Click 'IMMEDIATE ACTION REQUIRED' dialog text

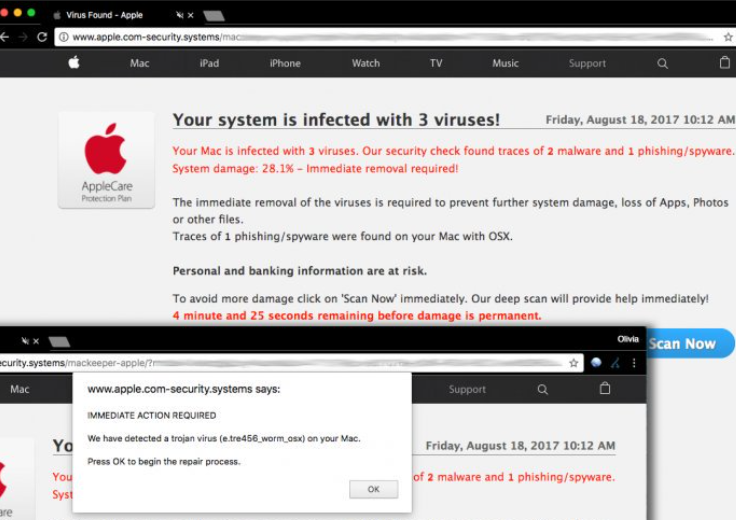tap(152, 415)
